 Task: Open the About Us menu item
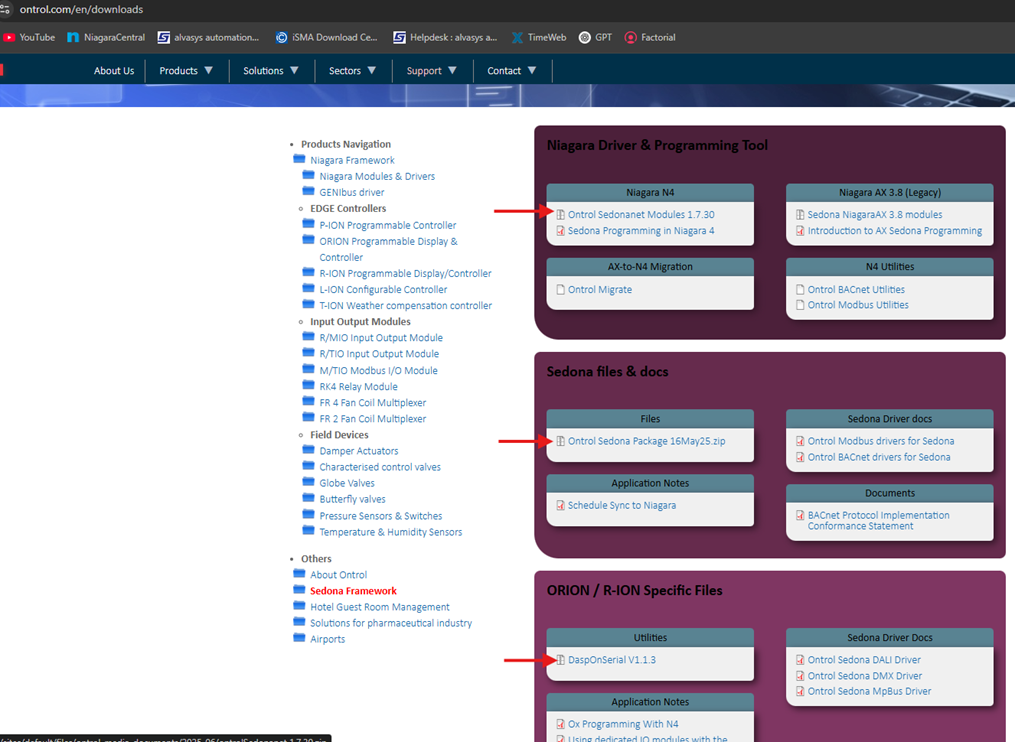(x=114, y=71)
